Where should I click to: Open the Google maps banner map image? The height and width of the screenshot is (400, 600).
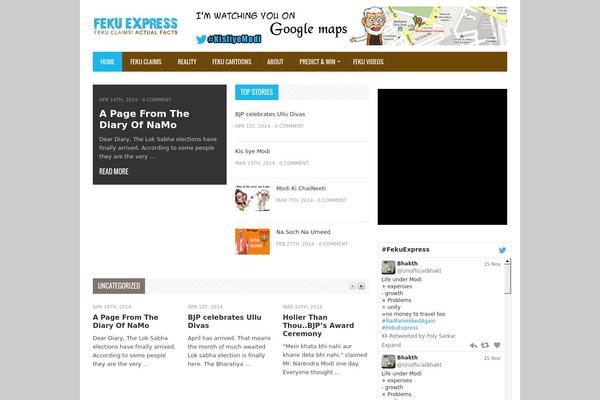pos(447,26)
